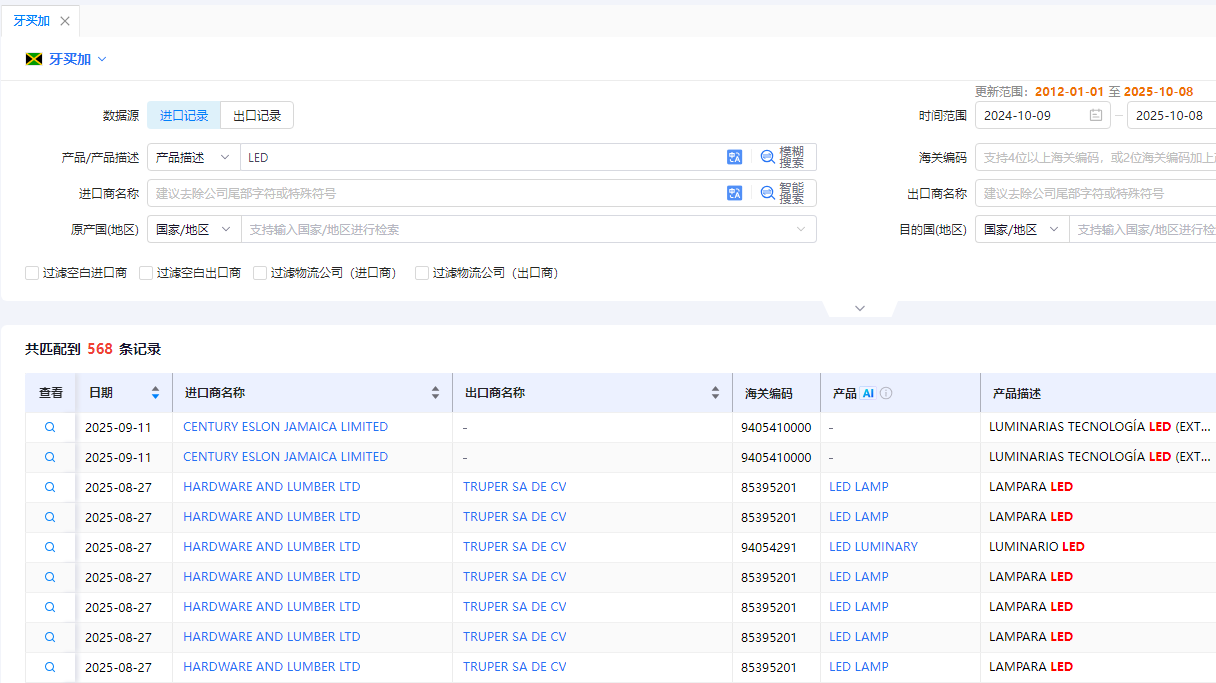Check the 过滤空白出口商 filter option

pos(145,272)
